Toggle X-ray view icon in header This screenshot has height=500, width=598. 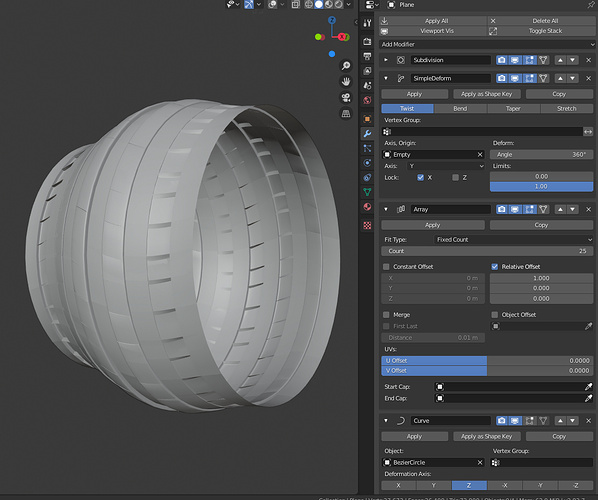click(x=296, y=4)
